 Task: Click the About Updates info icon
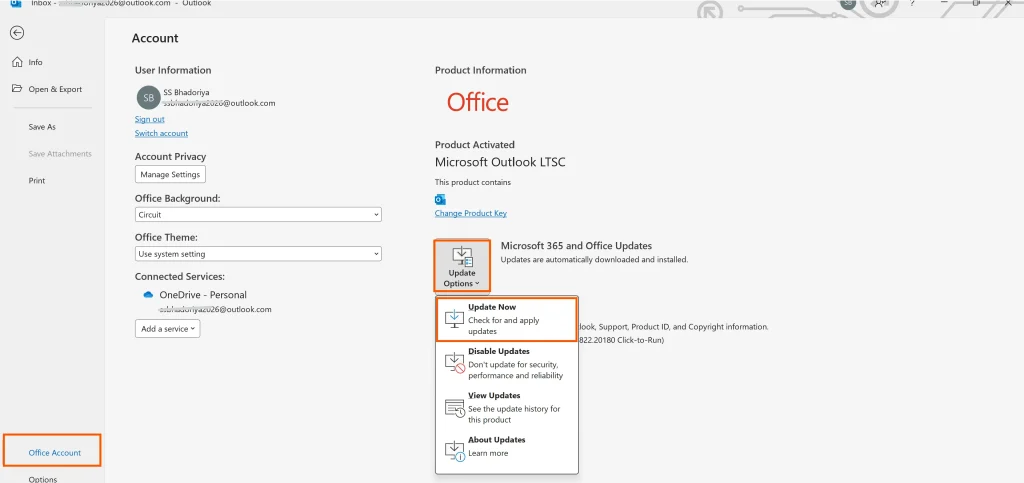(454, 451)
